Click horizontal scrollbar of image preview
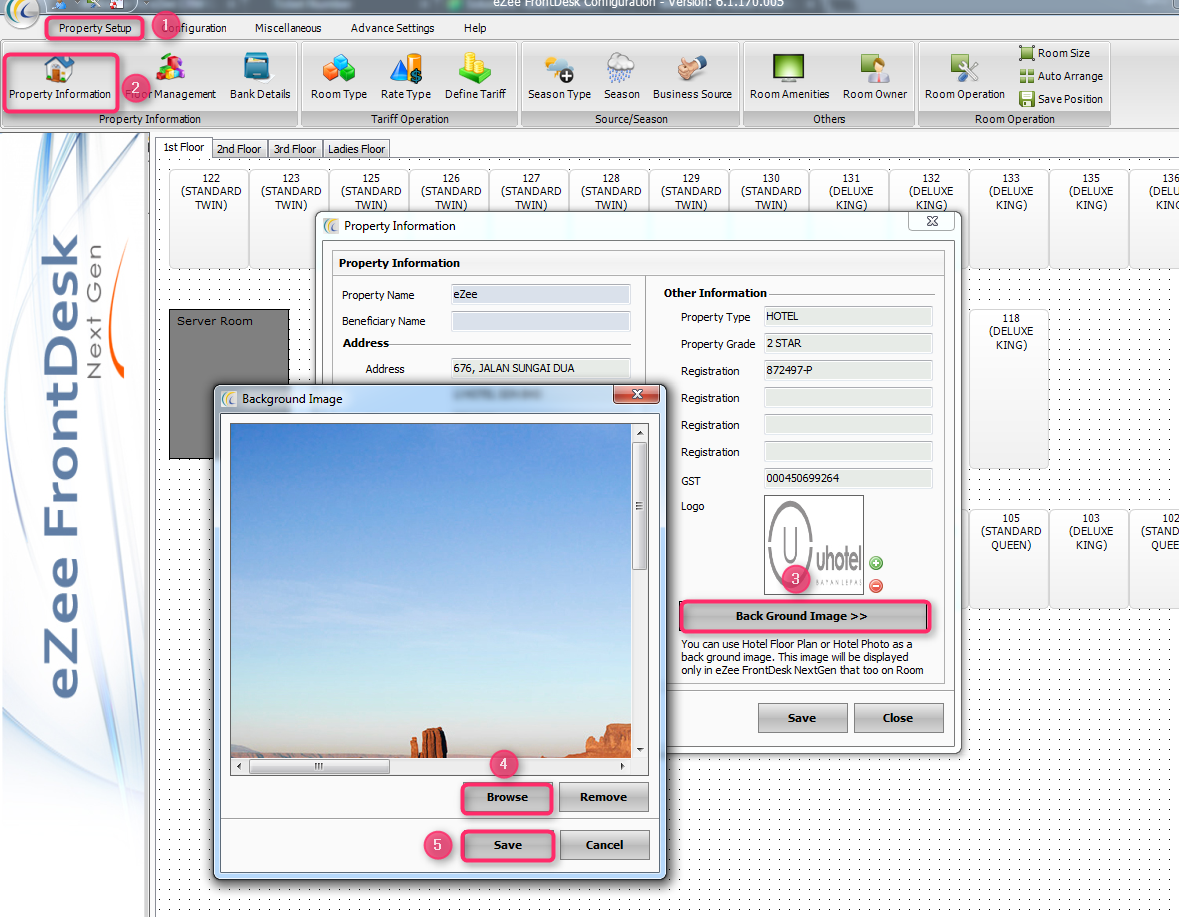This screenshot has height=917, width=1179. point(319,767)
